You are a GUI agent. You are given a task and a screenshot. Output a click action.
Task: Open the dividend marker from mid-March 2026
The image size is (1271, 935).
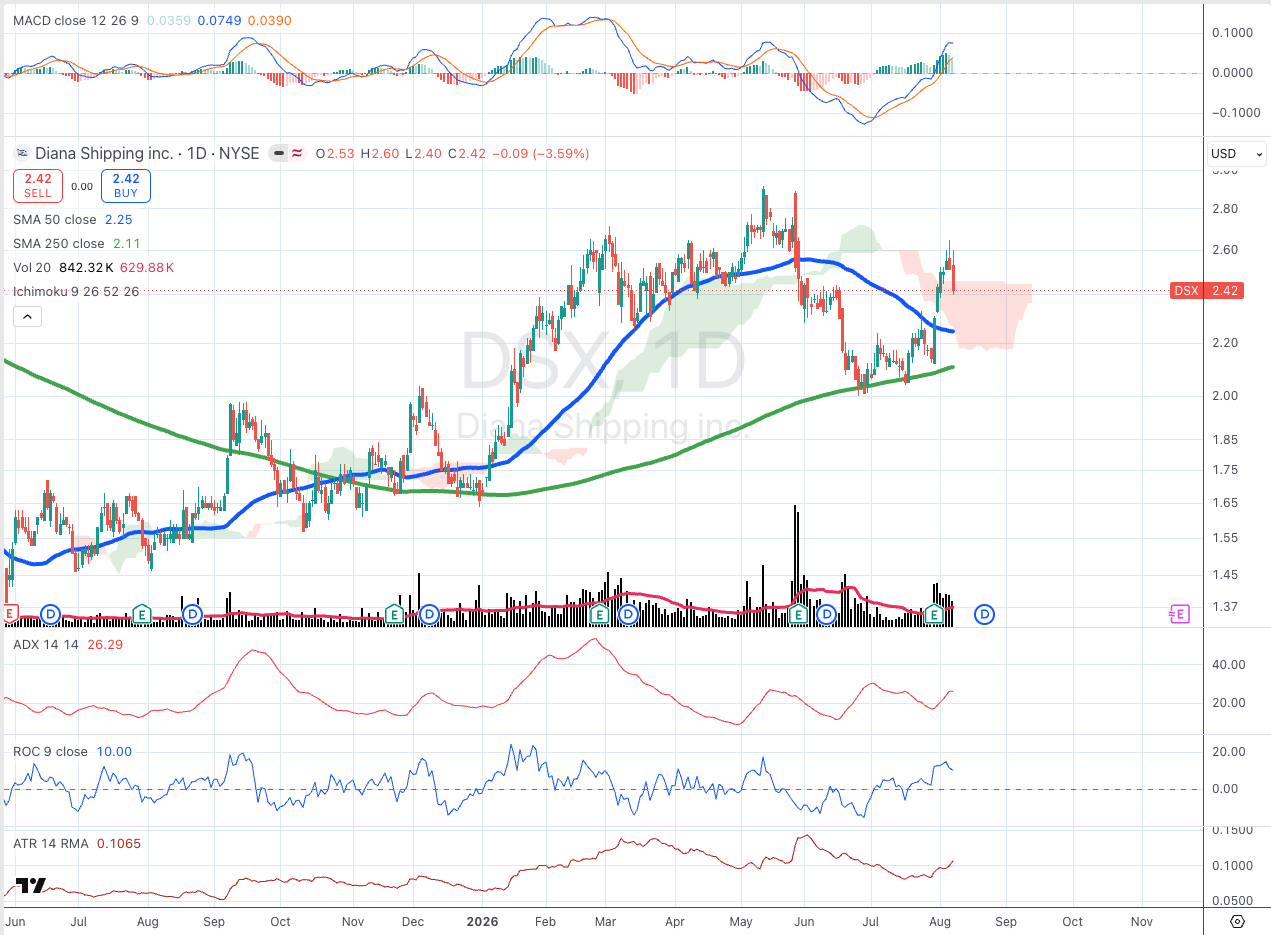[629, 613]
